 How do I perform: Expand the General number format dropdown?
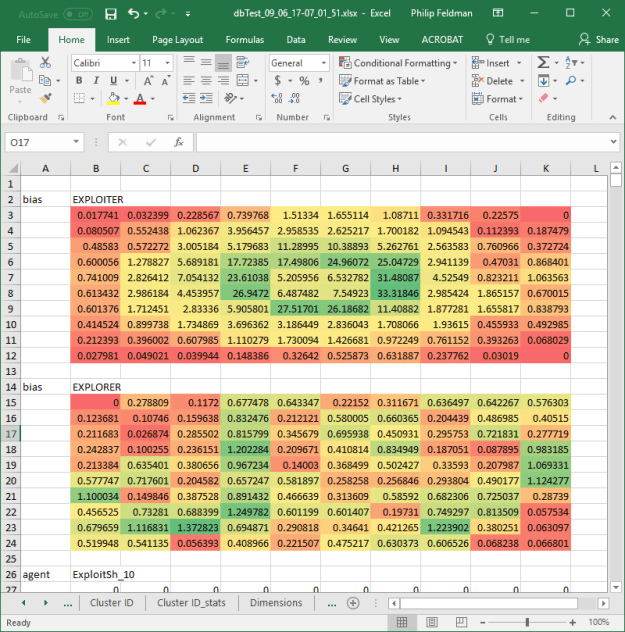click(300, 62)
